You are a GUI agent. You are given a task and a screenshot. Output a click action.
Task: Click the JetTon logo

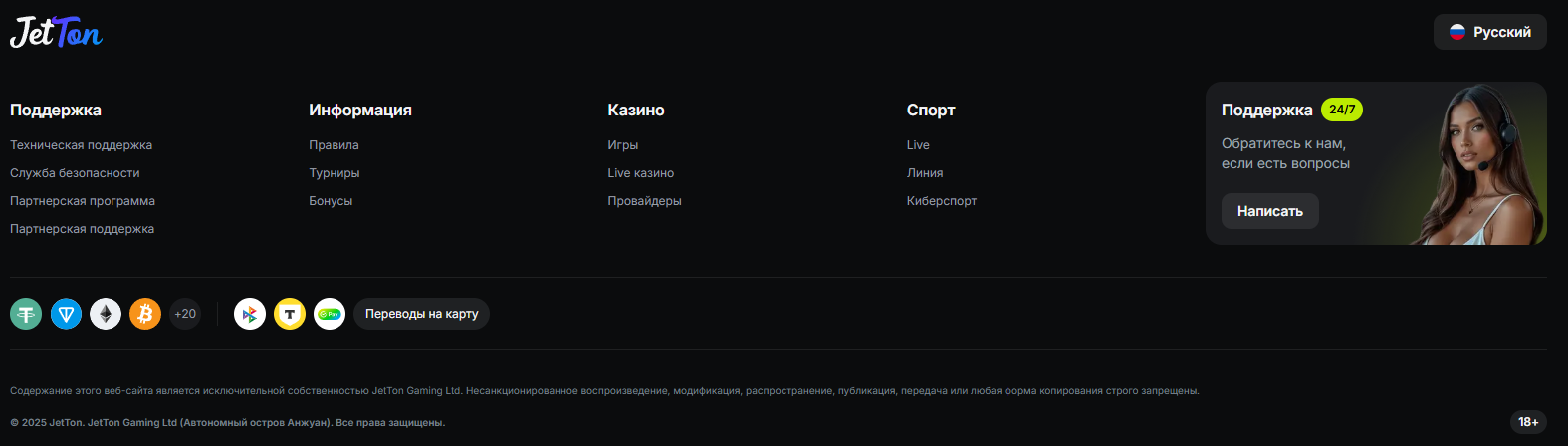pos(56,33)
